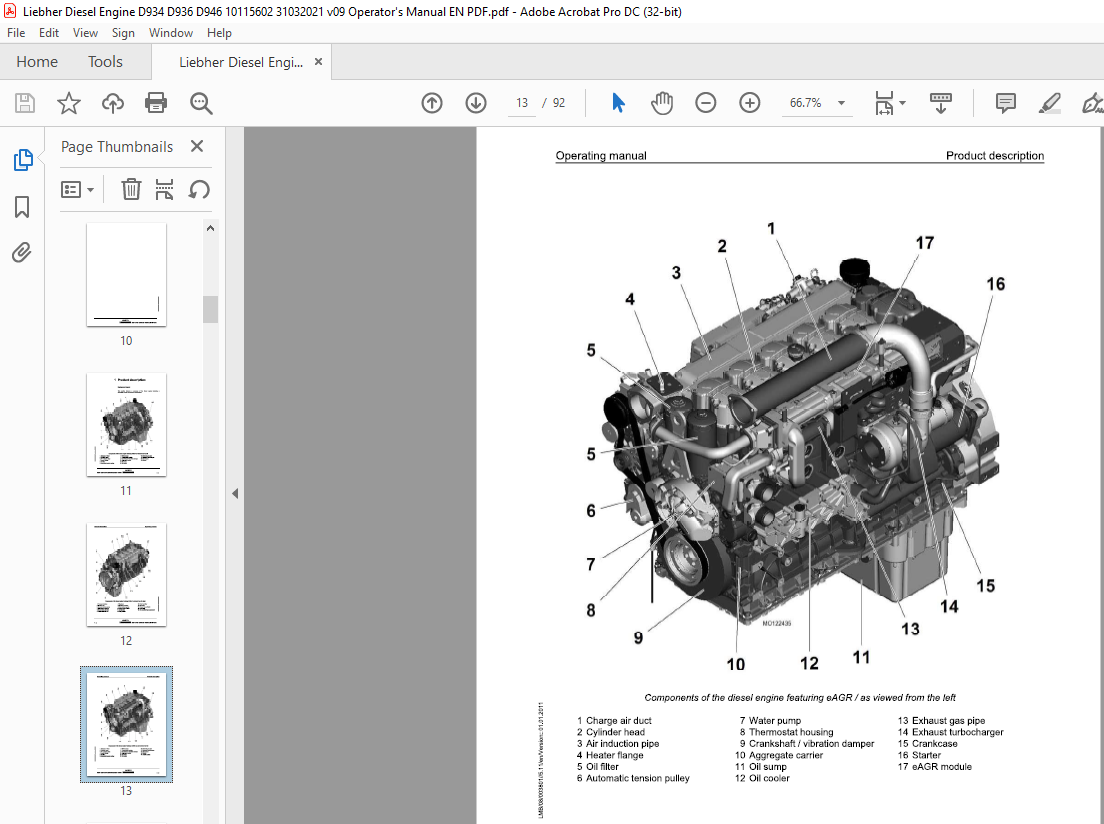The width and height of the screenshot is (1104, 824).
Task: Go to previous page arrow
Action: point(432,104)
